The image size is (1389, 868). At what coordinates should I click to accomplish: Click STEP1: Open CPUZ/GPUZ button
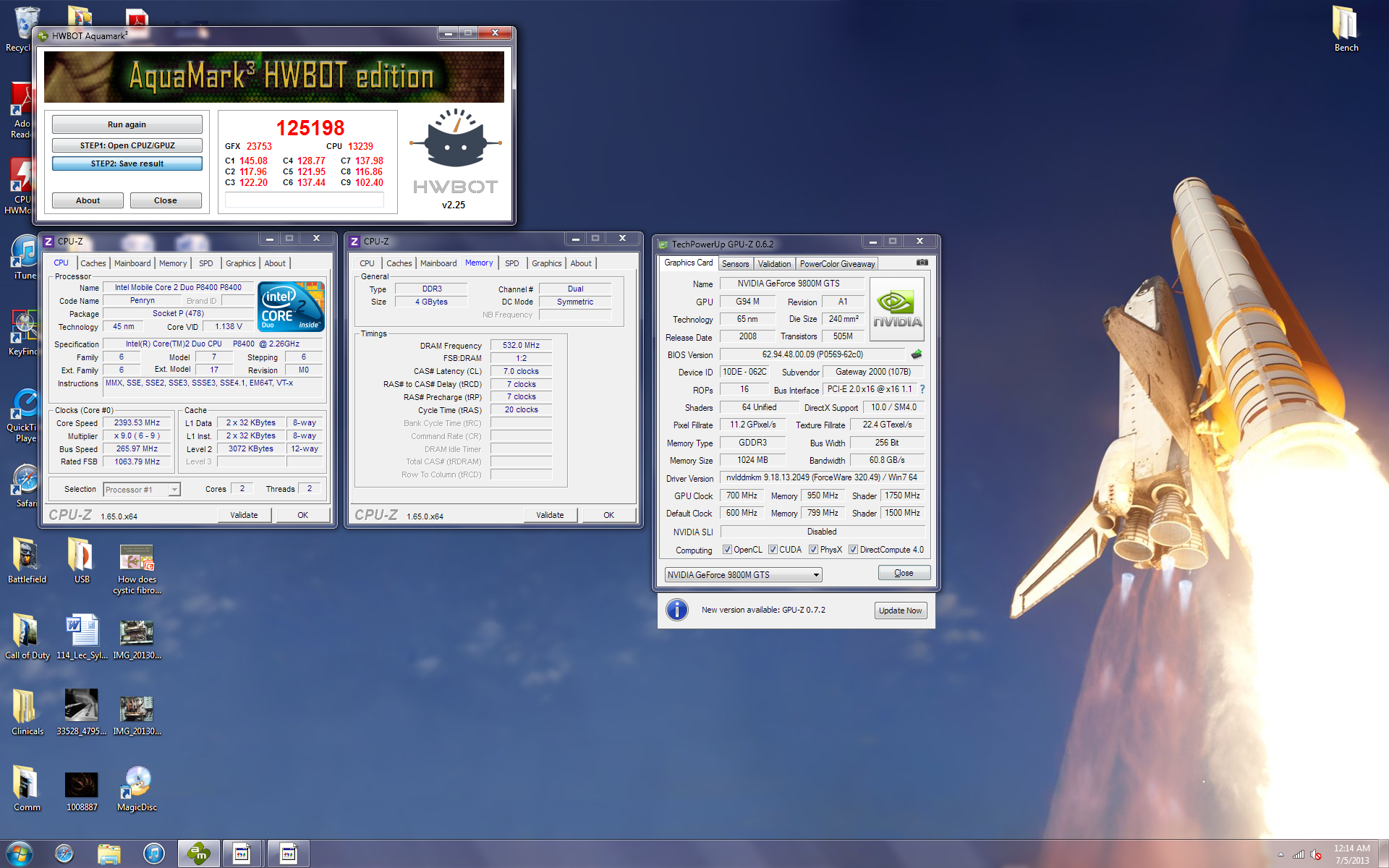(x=127, y=145)
